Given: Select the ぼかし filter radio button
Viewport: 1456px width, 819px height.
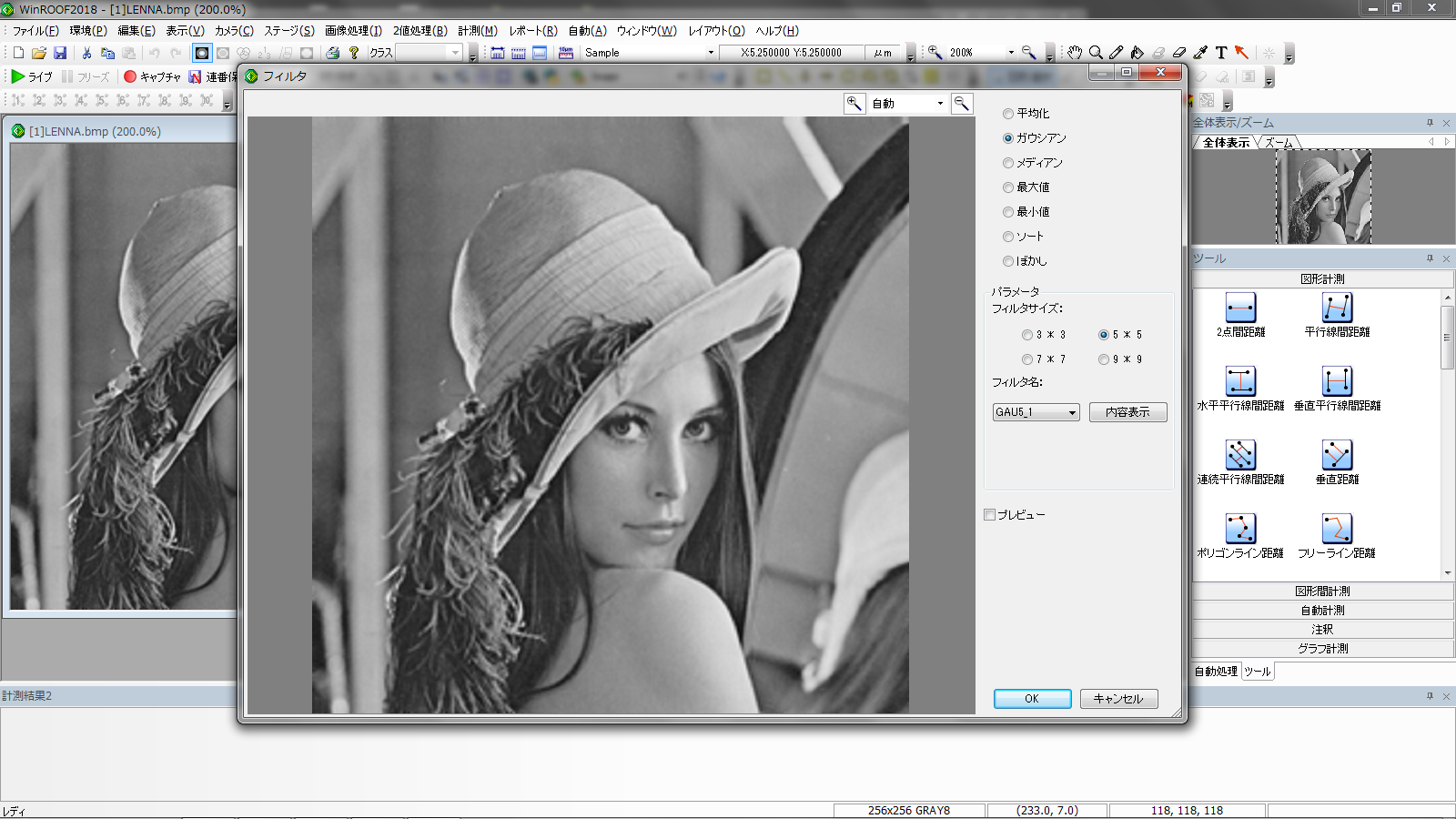Looking at the screenshot, I should [x=1008, y=261].
